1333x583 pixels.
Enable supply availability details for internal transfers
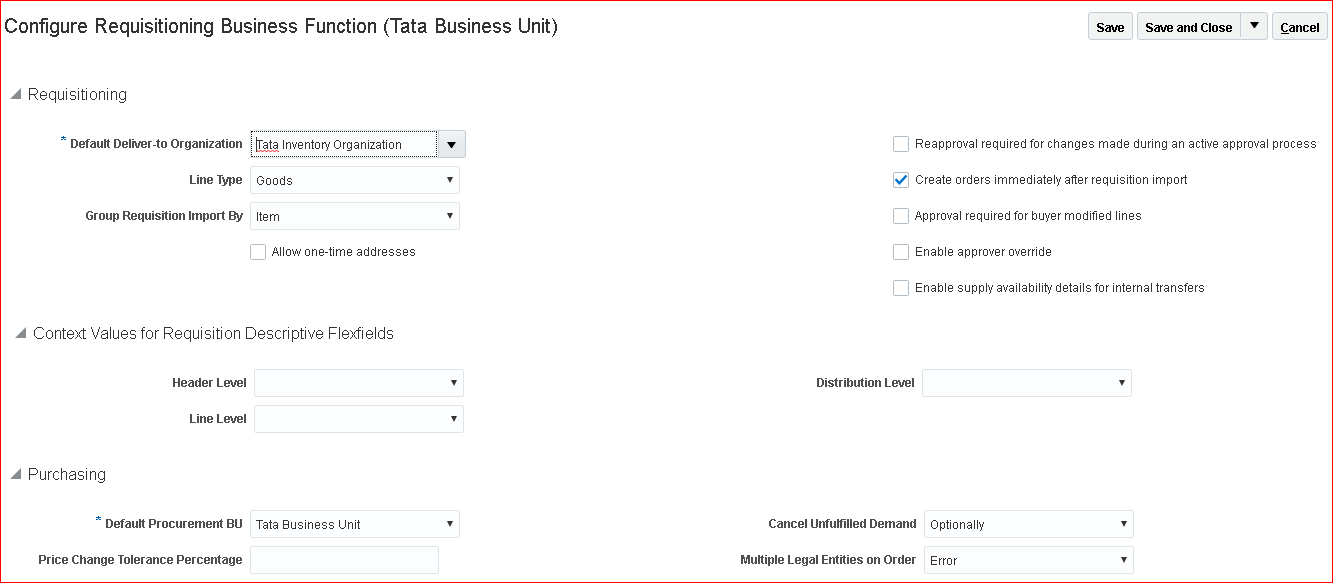click(901, 288)
